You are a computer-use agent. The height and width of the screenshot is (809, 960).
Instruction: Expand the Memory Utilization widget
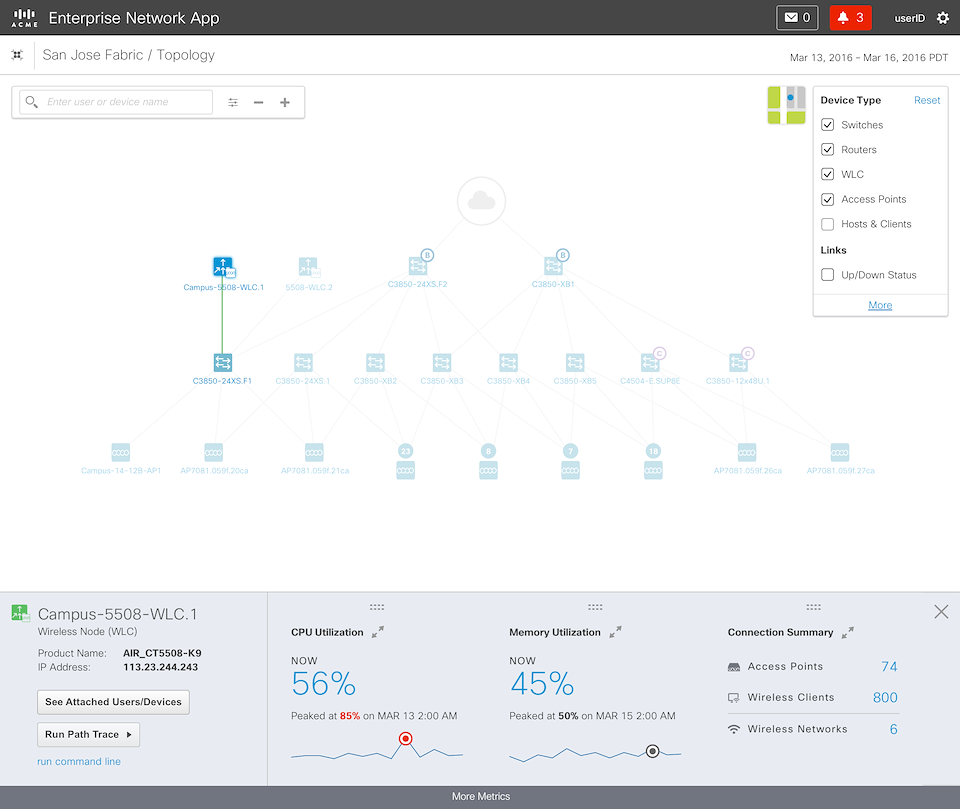pyautogui.click(x=616, y=632)
